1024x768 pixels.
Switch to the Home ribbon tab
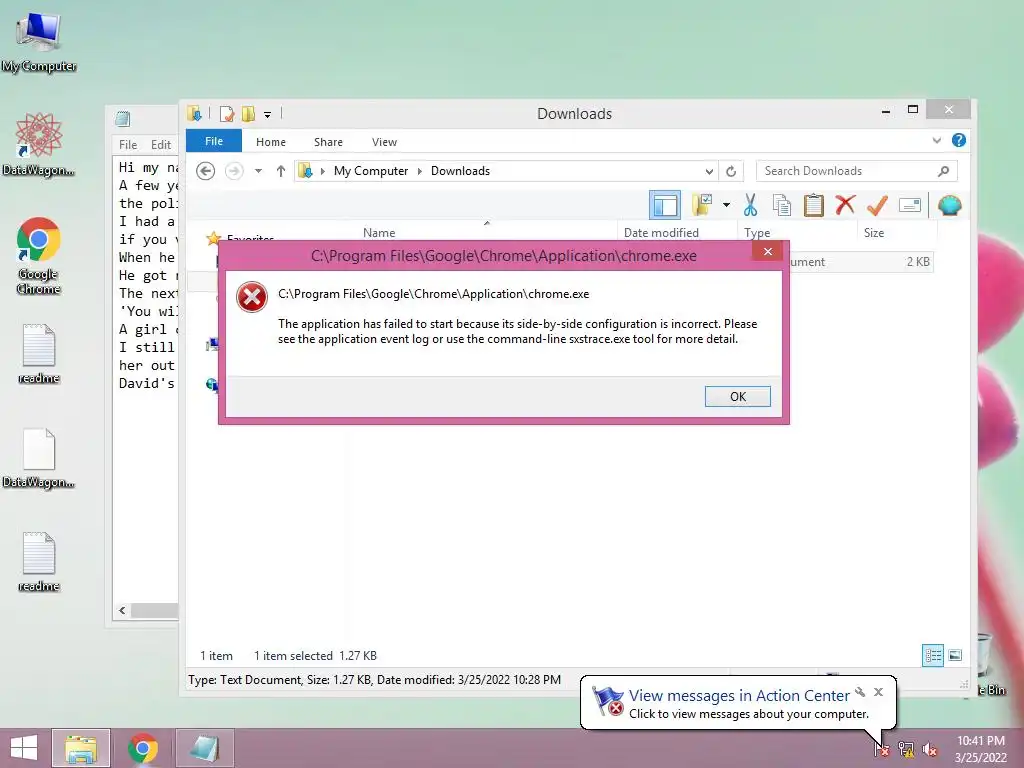(x=270, y=142)
